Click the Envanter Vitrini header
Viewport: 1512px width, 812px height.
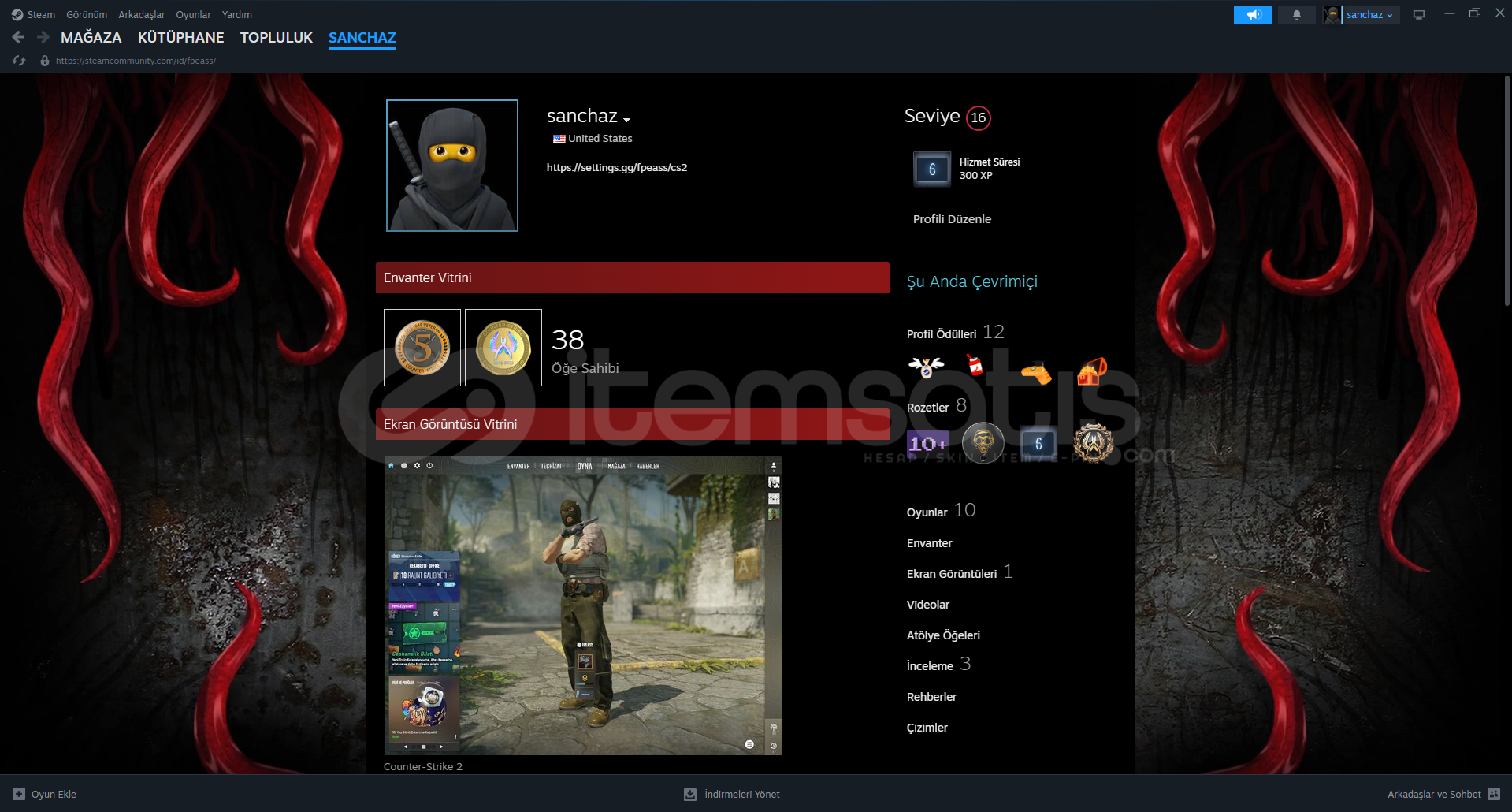tap(633, 277)
